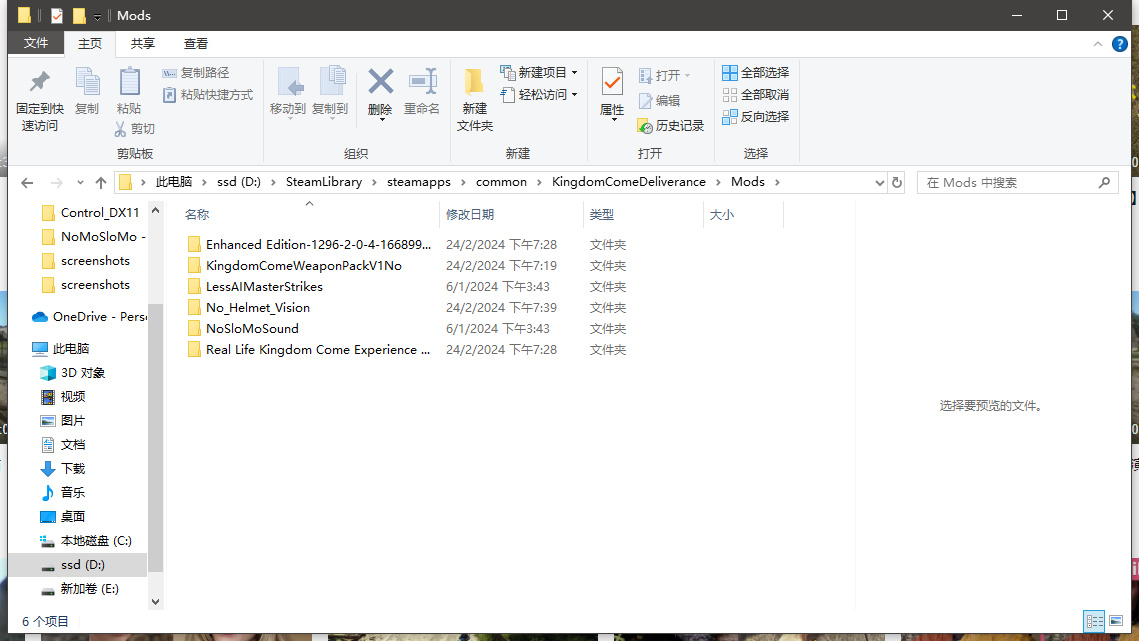
Task: Click the Edit (编辑) ribbon button
Action: 660,100
